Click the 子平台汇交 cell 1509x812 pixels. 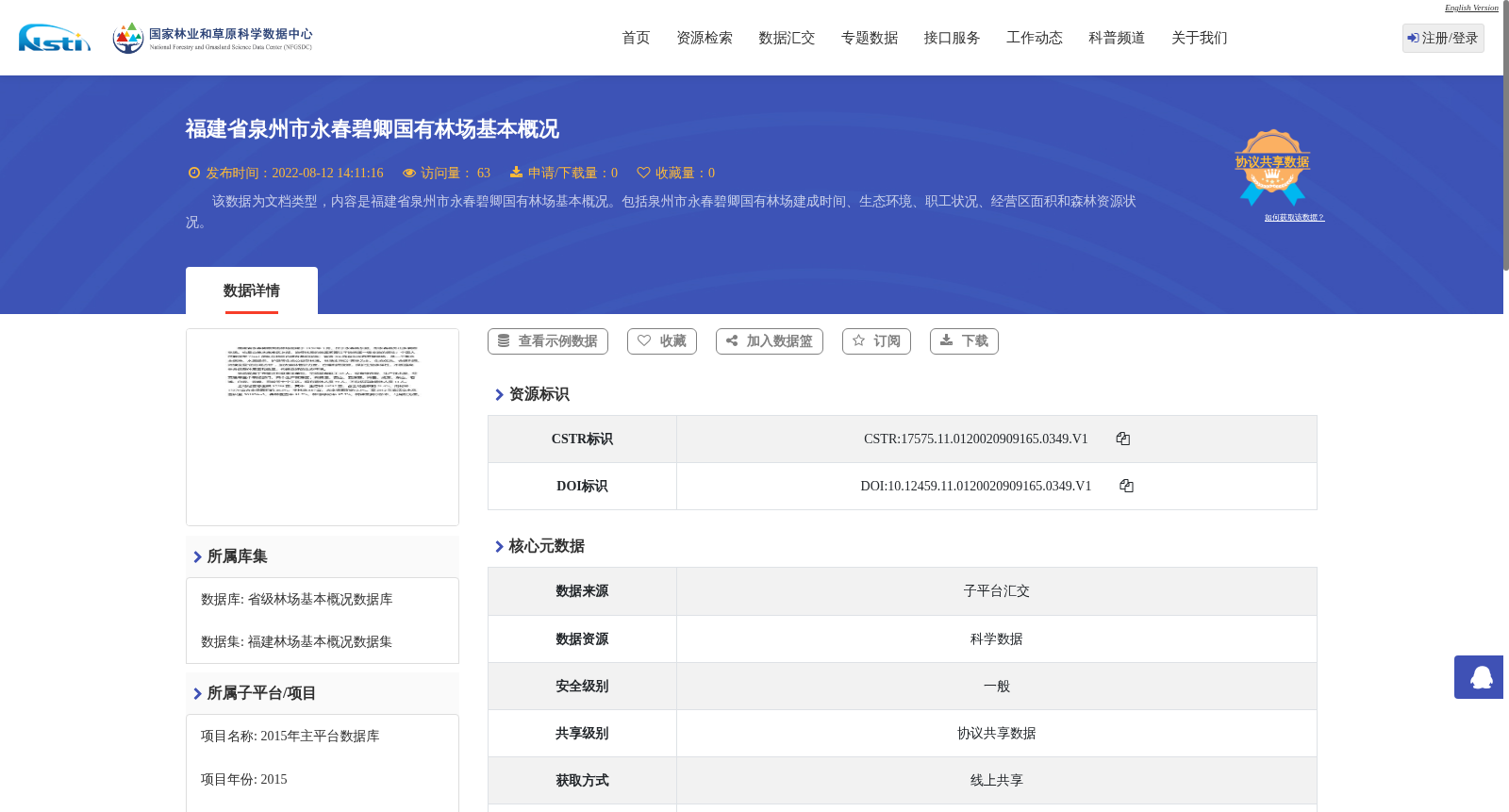tap(997, 591)
